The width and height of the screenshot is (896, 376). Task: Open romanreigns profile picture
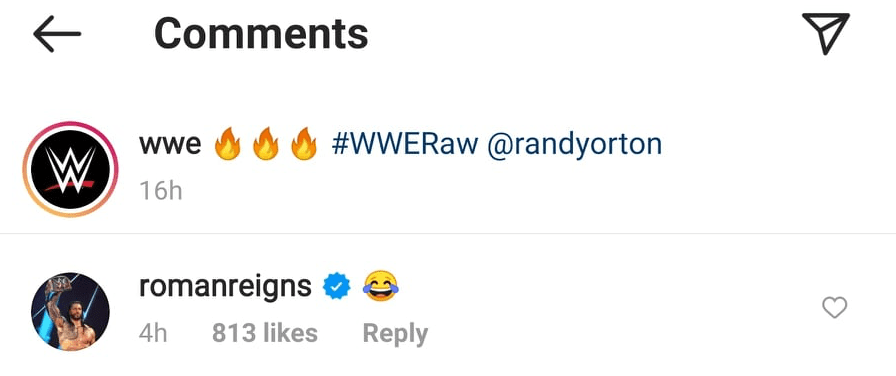click(x=70, y=311)
